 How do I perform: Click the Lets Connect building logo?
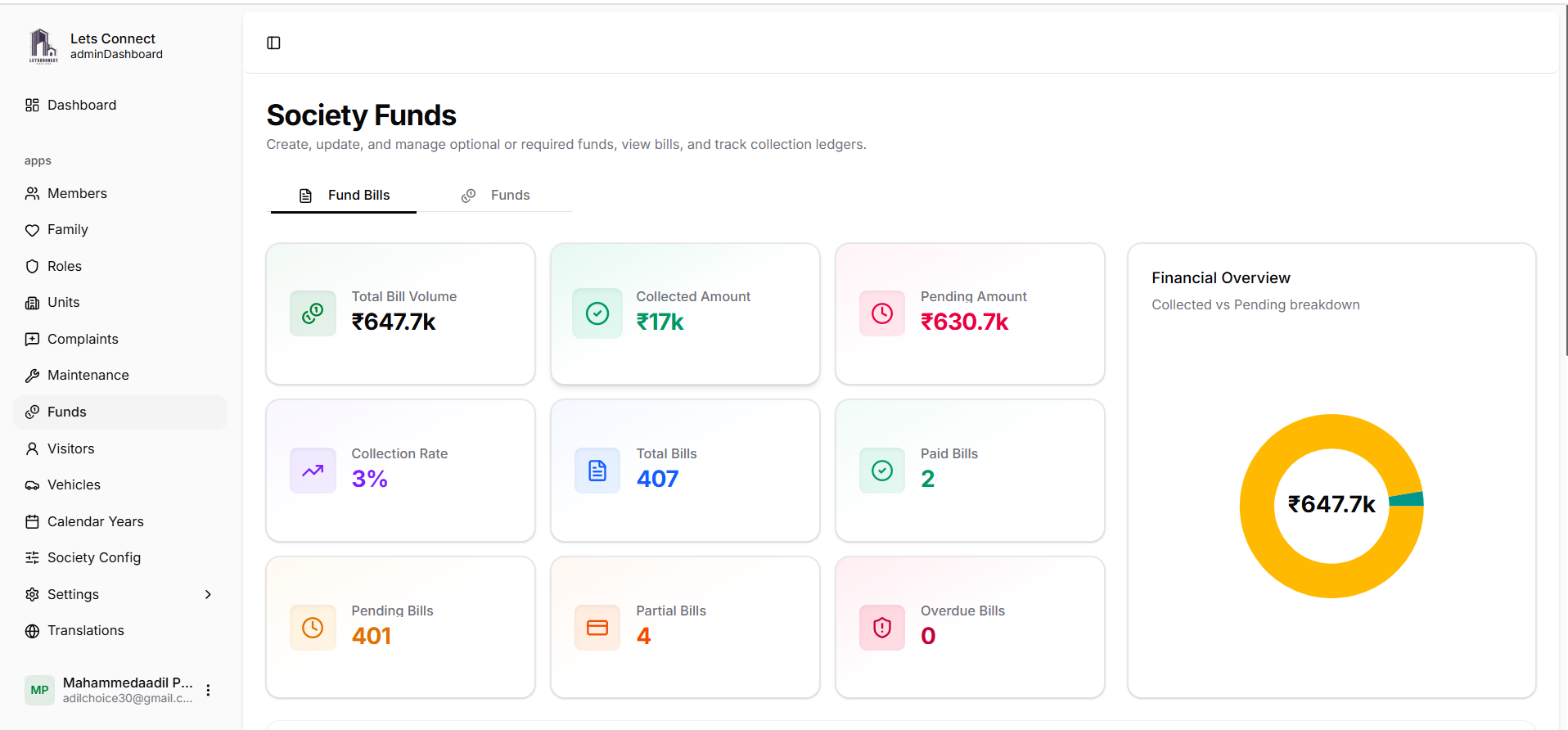click(x=43, y=46)
